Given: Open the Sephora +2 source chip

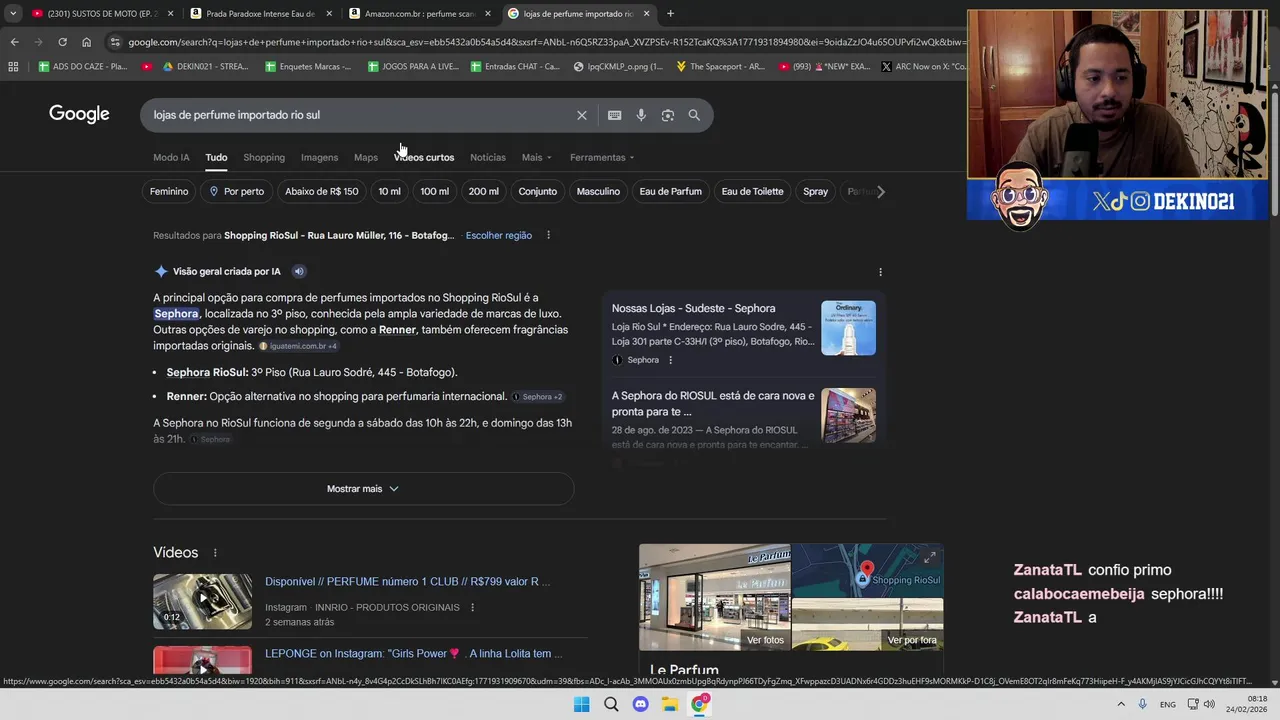Looking at the screenshot, I should pos(538,397).
